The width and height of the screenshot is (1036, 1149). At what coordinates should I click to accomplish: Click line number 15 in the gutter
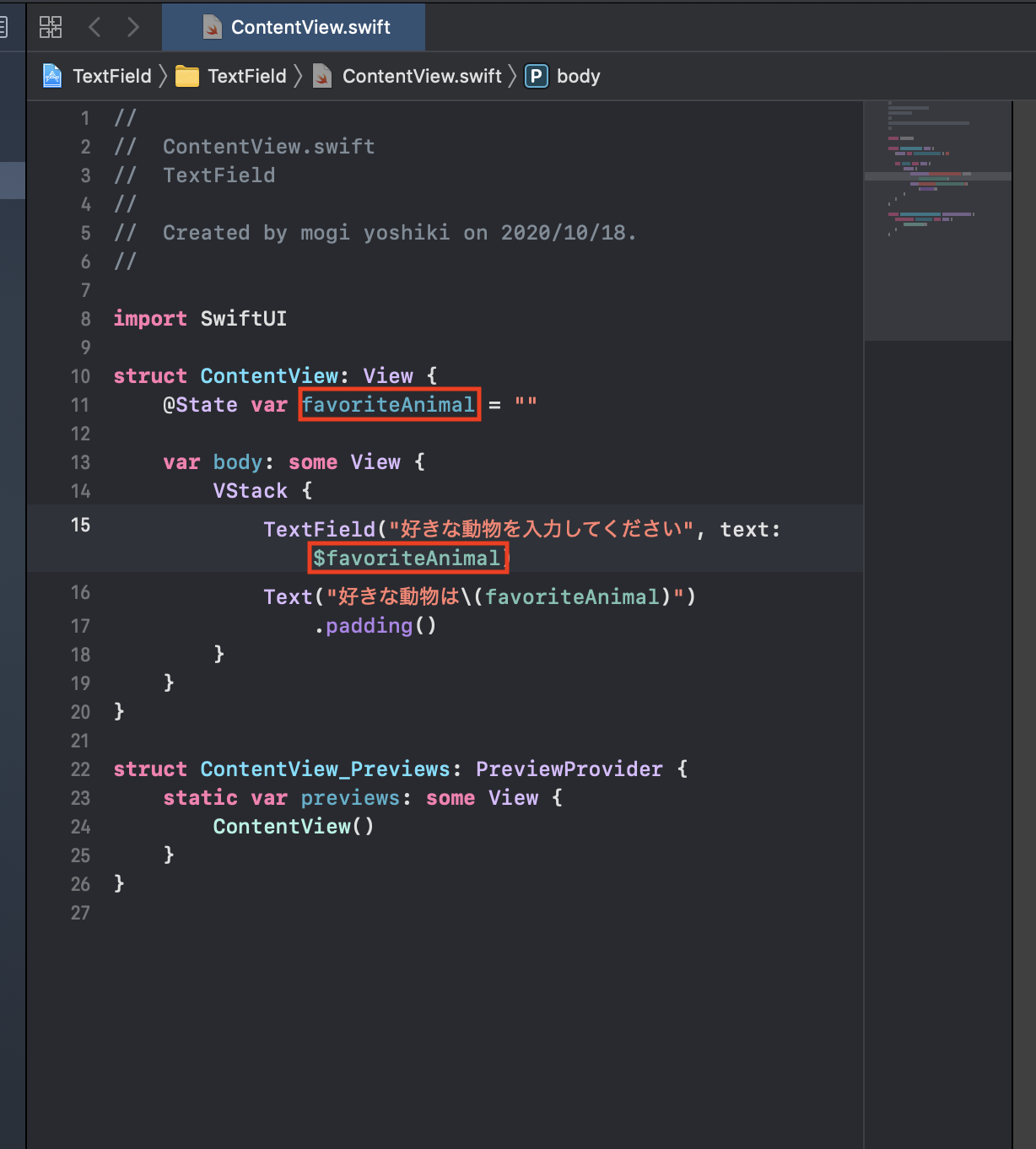tap(80, 525)
